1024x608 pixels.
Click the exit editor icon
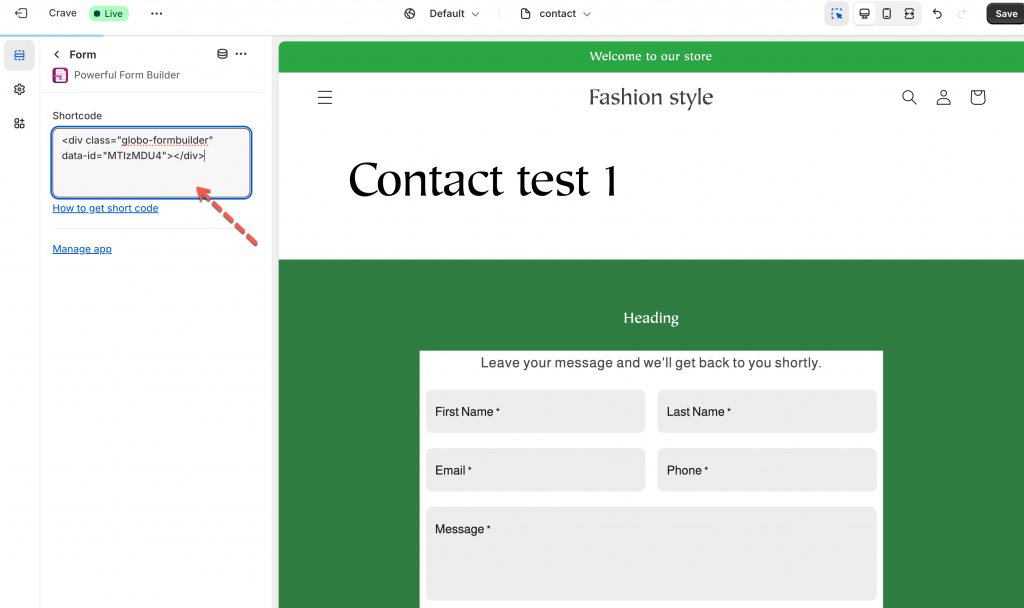coord(21,14)
